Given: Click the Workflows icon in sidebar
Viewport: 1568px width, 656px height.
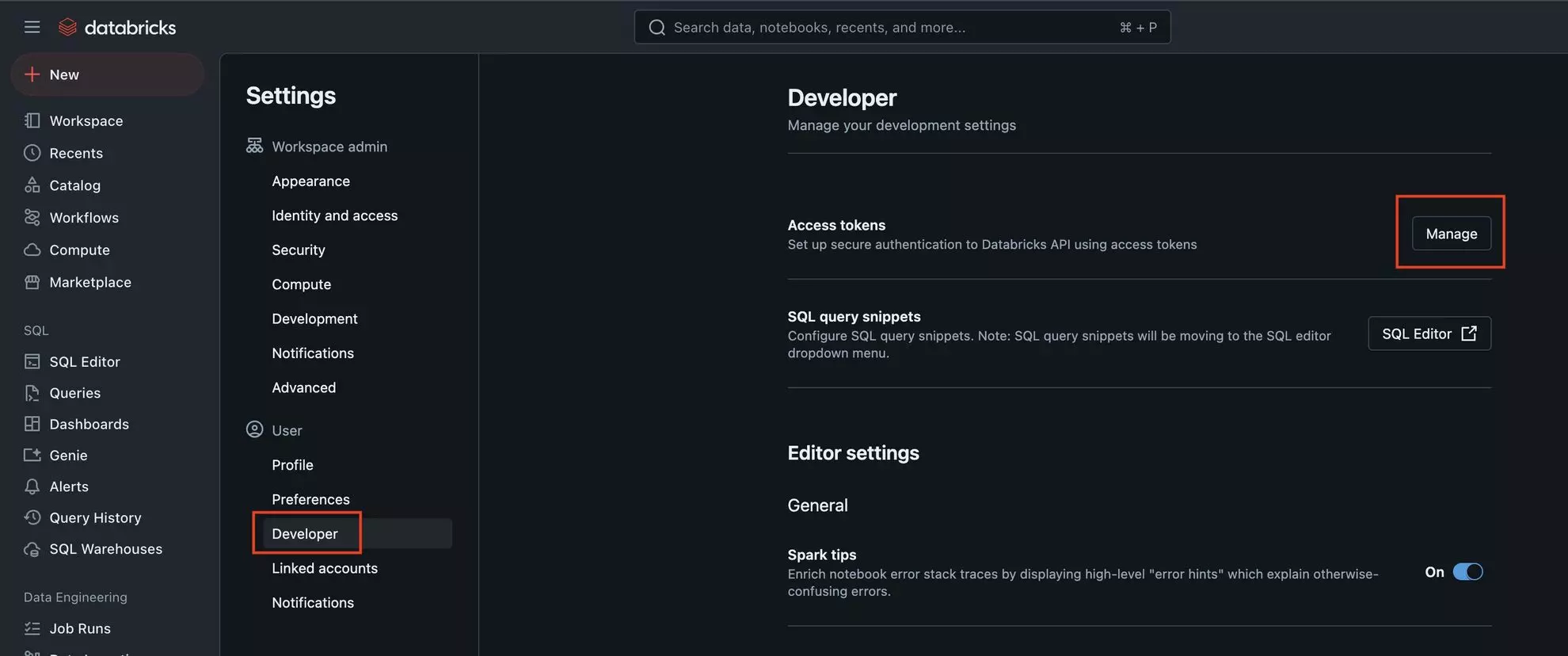Looking at the screenshot, I should [x=32, y=217].
